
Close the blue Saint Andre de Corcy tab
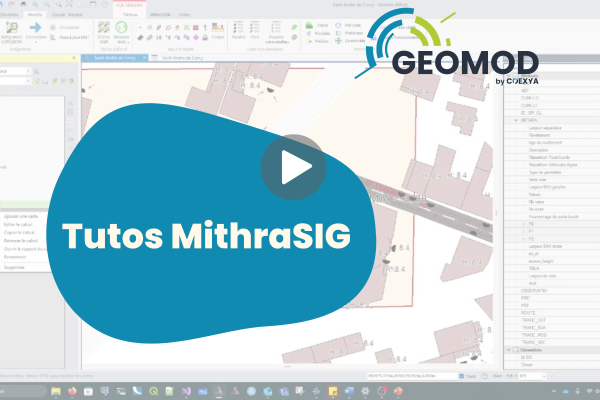145,58
